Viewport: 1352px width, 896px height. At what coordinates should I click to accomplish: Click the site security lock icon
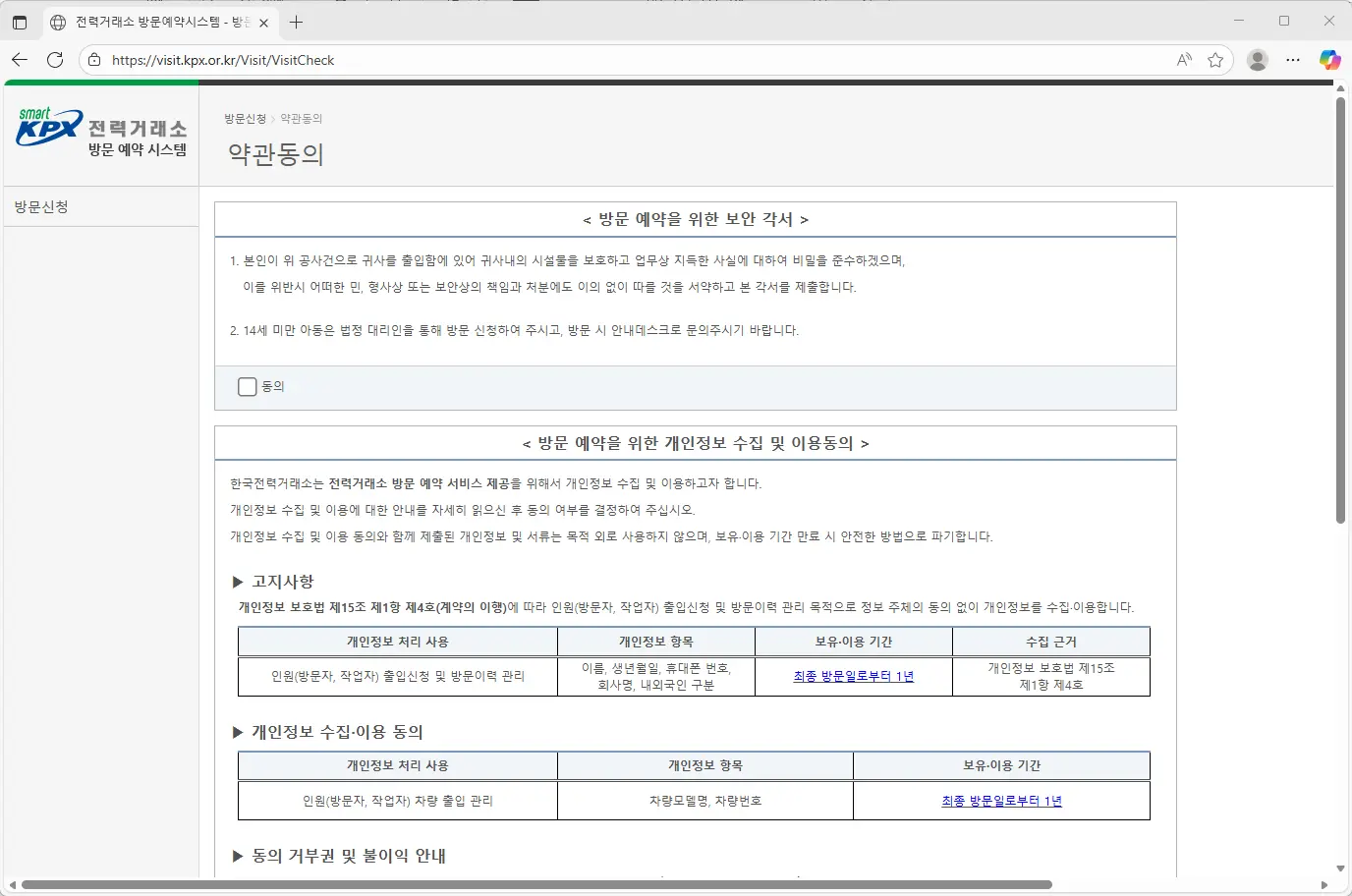(93, 59)
